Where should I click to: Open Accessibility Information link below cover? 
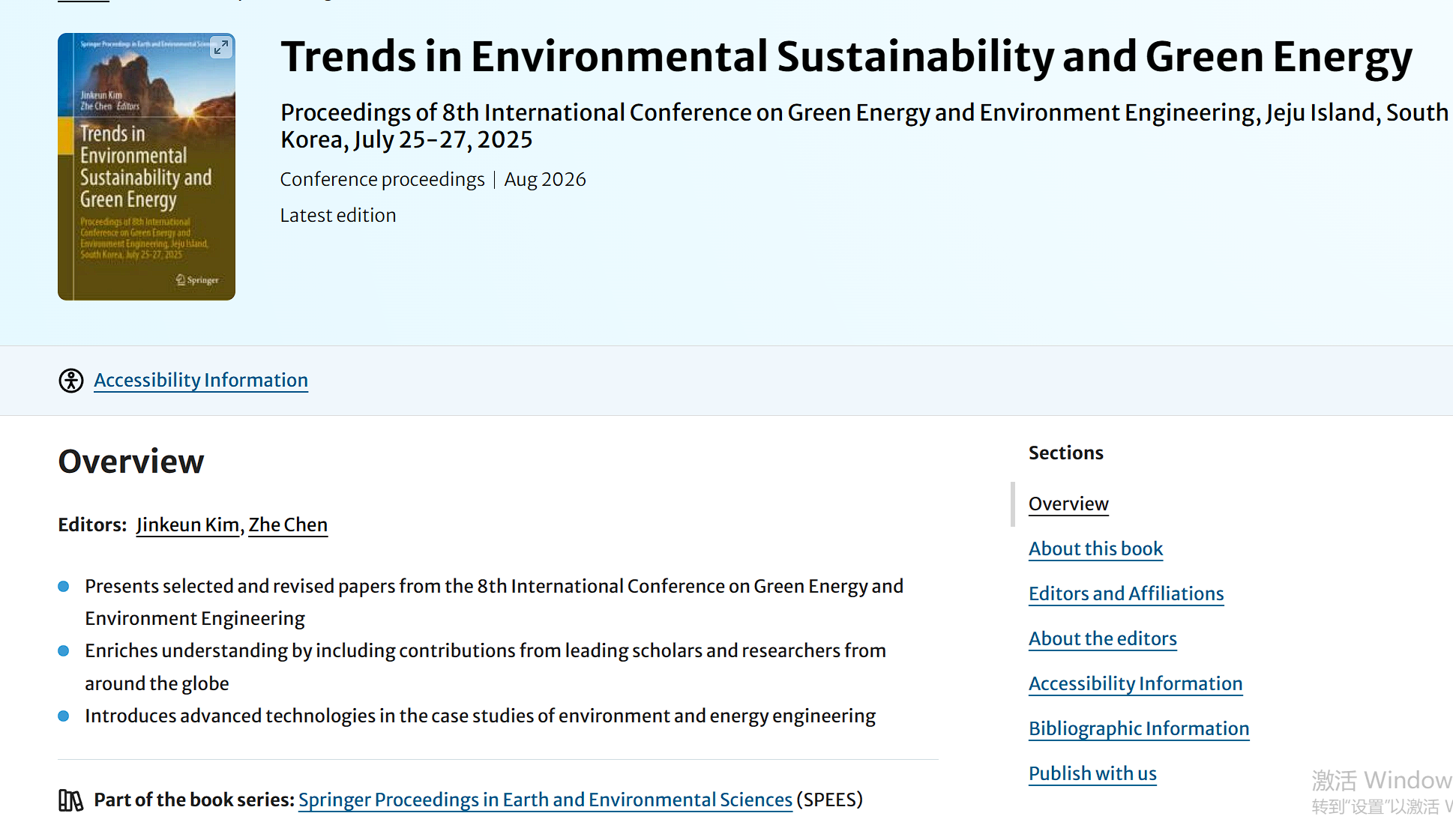[x=201, y=381]
